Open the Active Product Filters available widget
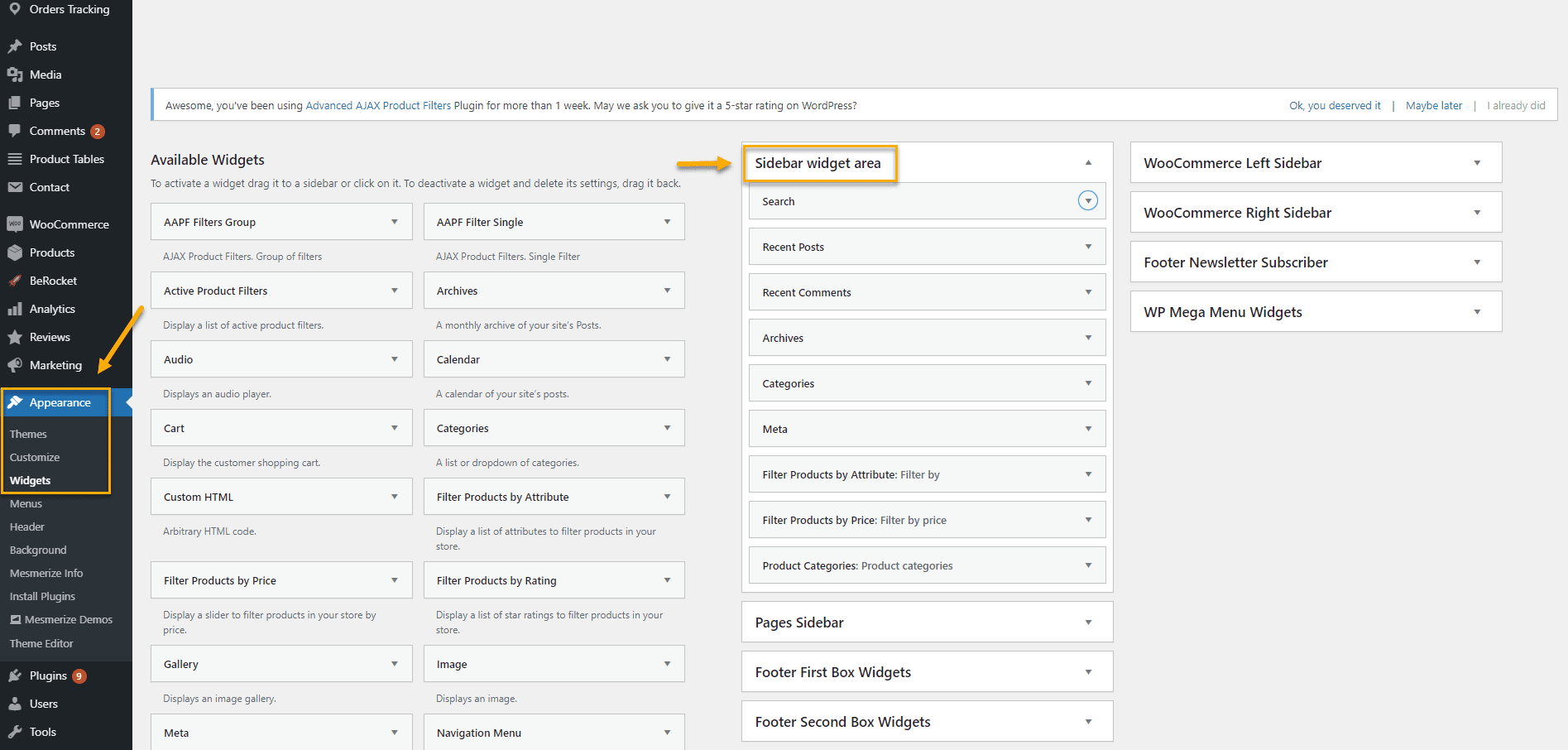Image resolution: width=1568 pixels, height=750 pixels. coord(281,291)
